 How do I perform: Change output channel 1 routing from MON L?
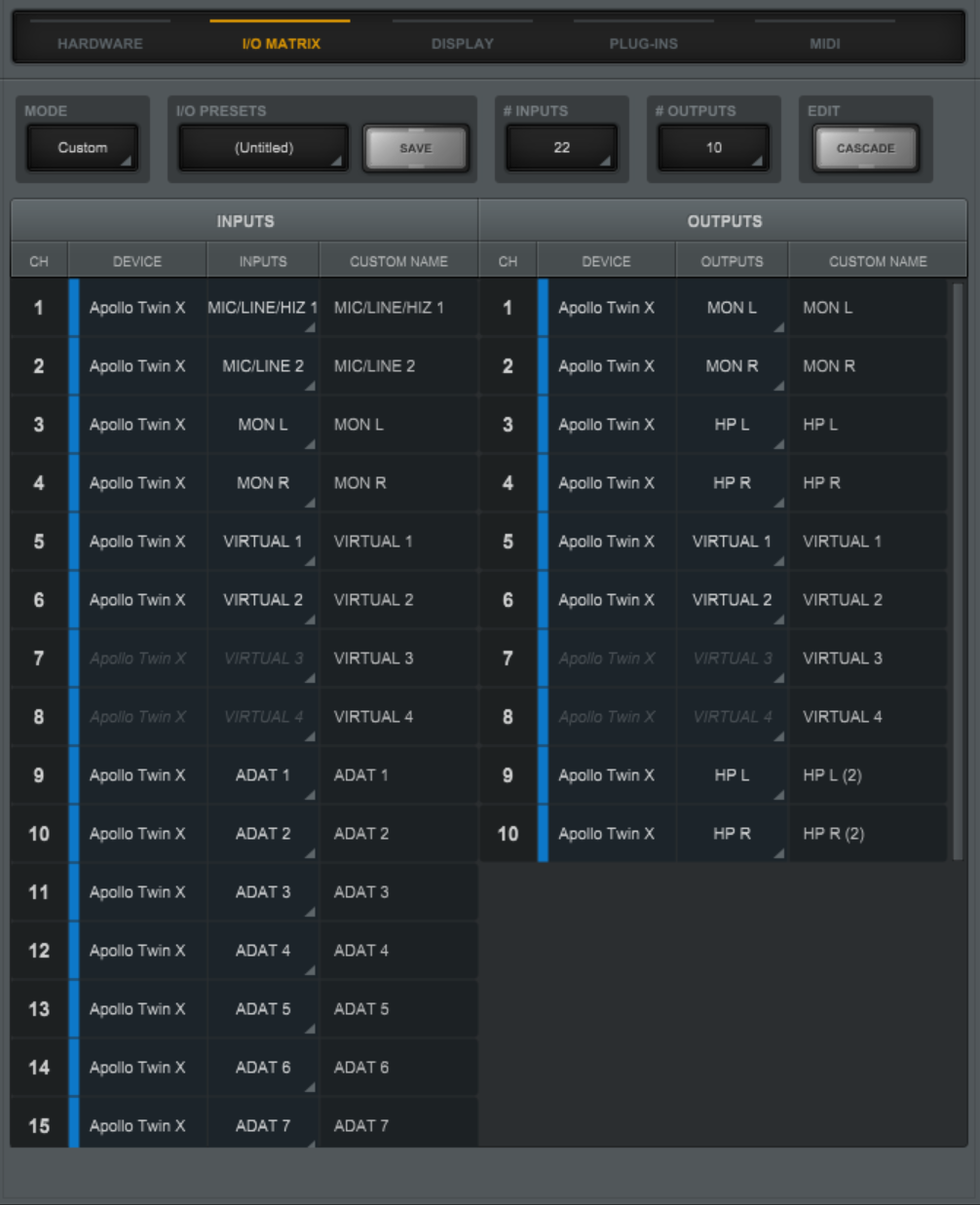click(x=732, y=308)
